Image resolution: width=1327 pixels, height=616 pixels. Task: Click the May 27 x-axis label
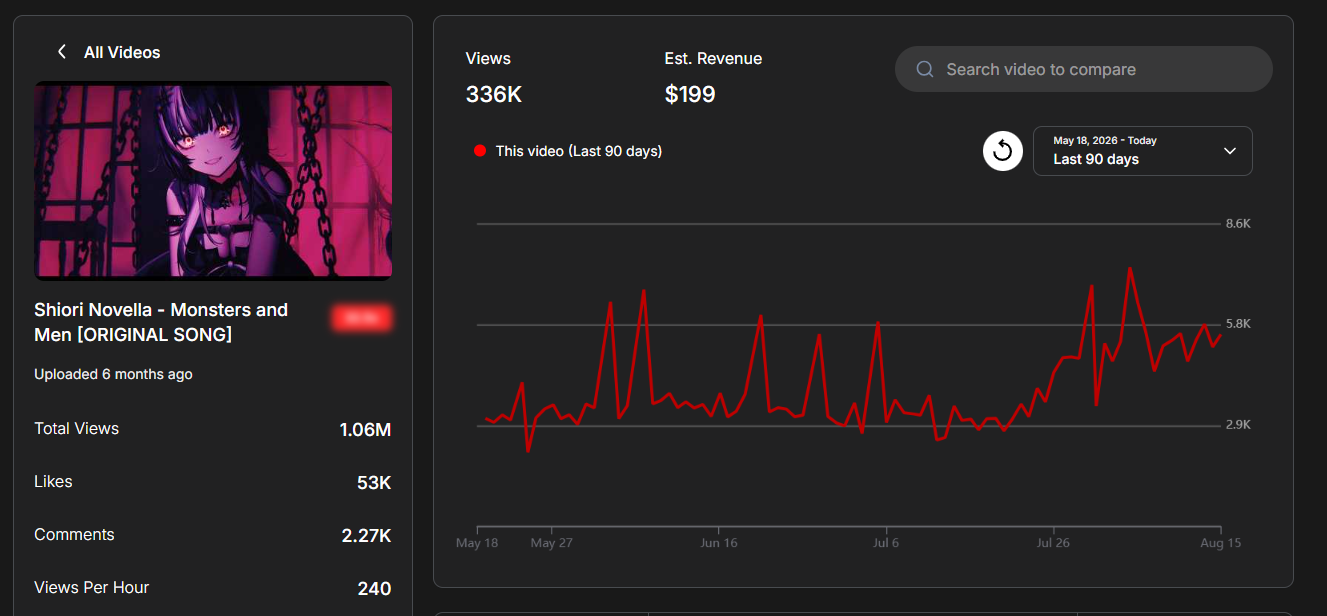[x=552, y=543]
